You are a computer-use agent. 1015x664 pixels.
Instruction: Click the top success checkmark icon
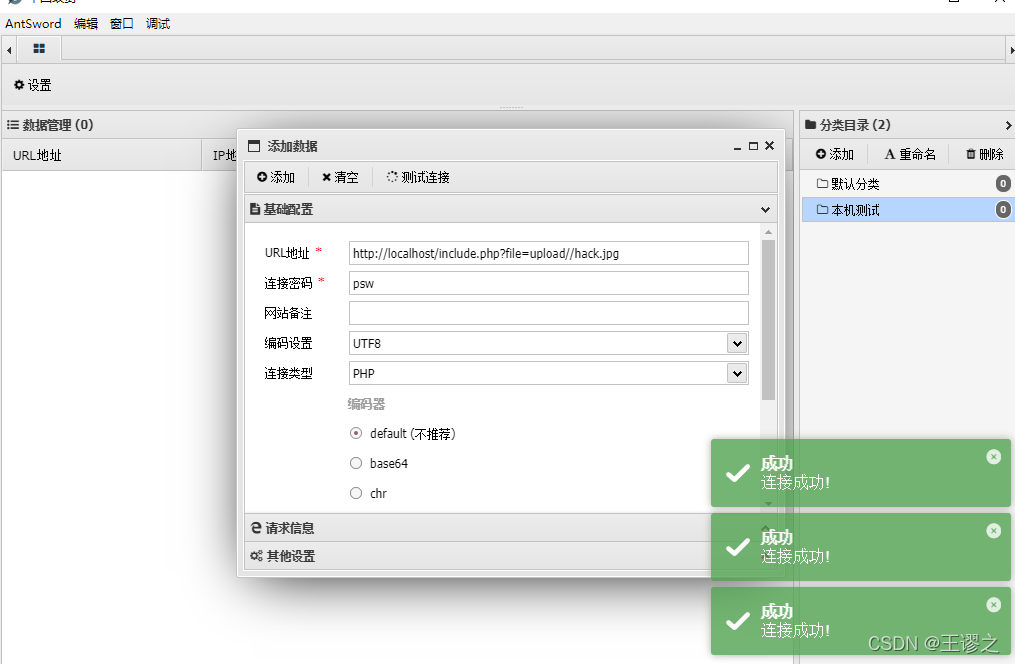[x=737, y=474]
